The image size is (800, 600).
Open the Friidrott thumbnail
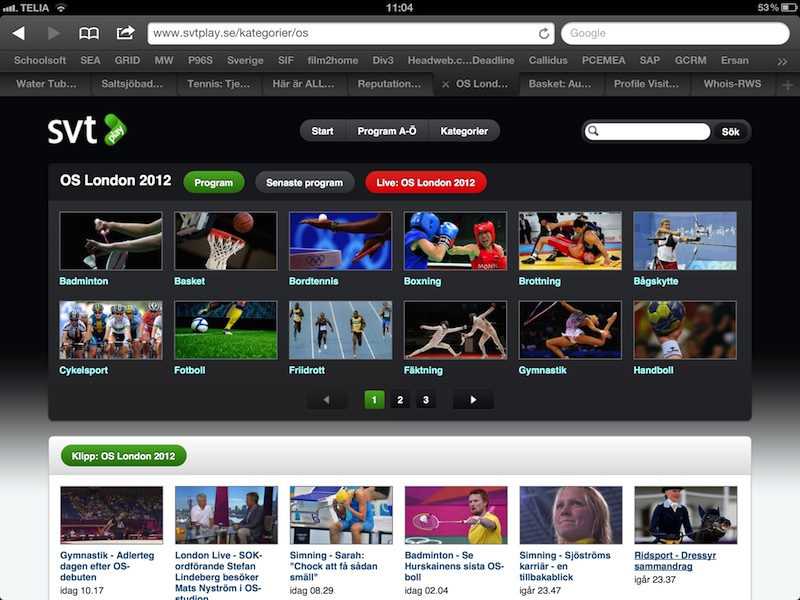click(x=340, y=330)
